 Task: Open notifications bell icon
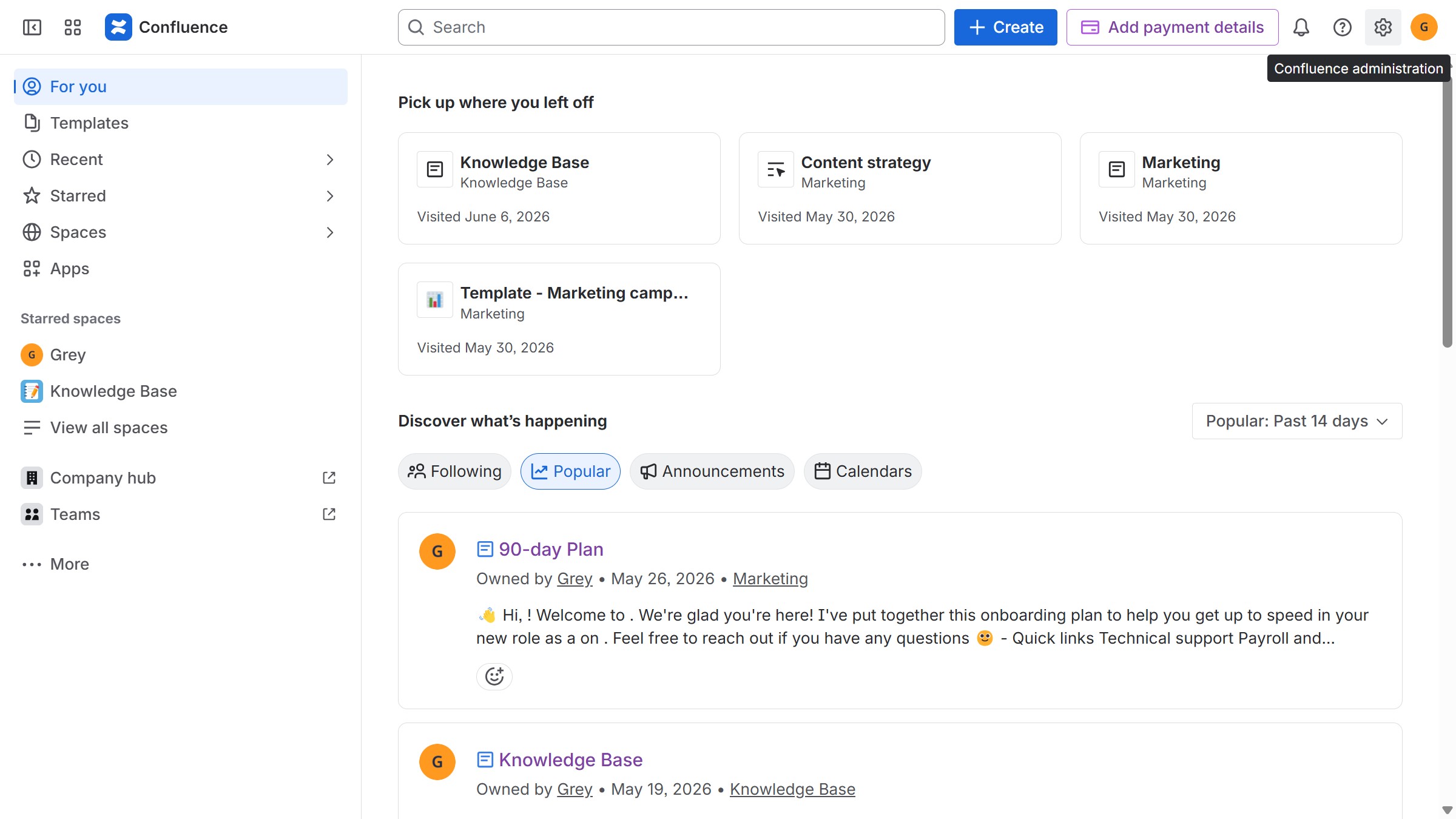[1301, 27]
